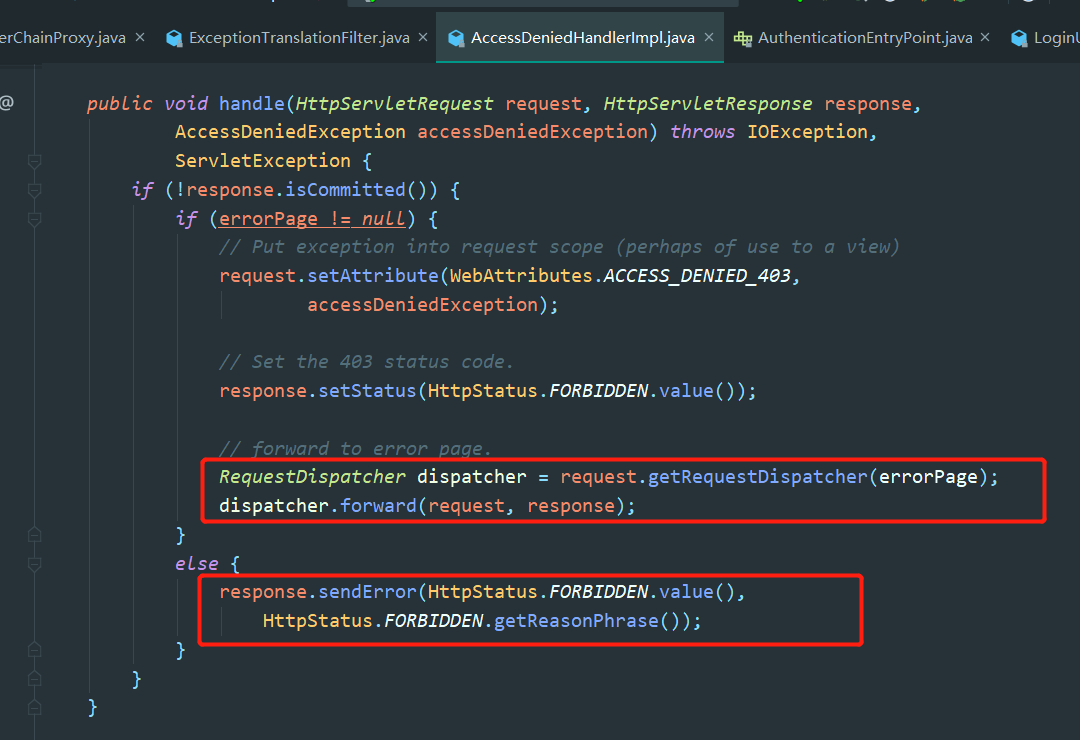This screenshot has width=1080, height=740.
Task: Collapse the else block using its fold arrow
Action: pyautogui.click(x=34, y=563)
